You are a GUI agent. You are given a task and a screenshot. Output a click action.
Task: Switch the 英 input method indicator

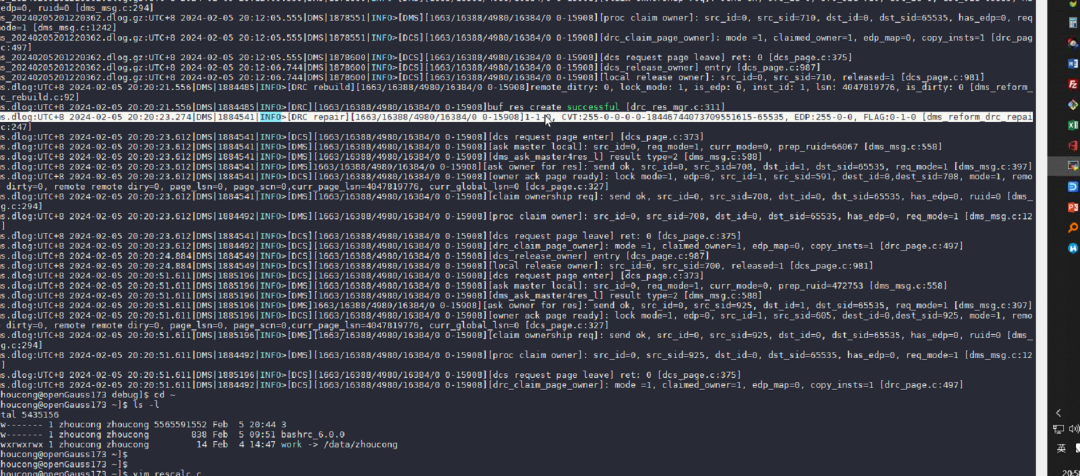1061,448
